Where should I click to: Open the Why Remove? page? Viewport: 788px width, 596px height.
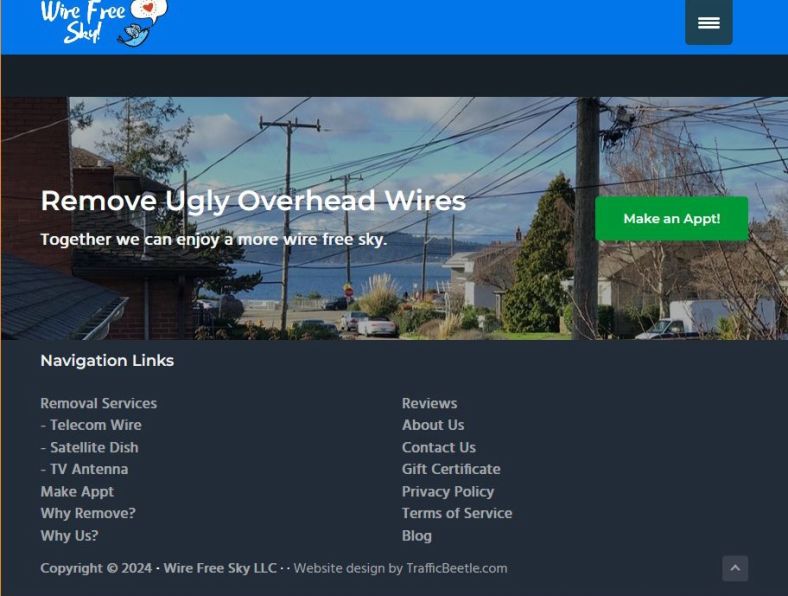click(88, 513)
